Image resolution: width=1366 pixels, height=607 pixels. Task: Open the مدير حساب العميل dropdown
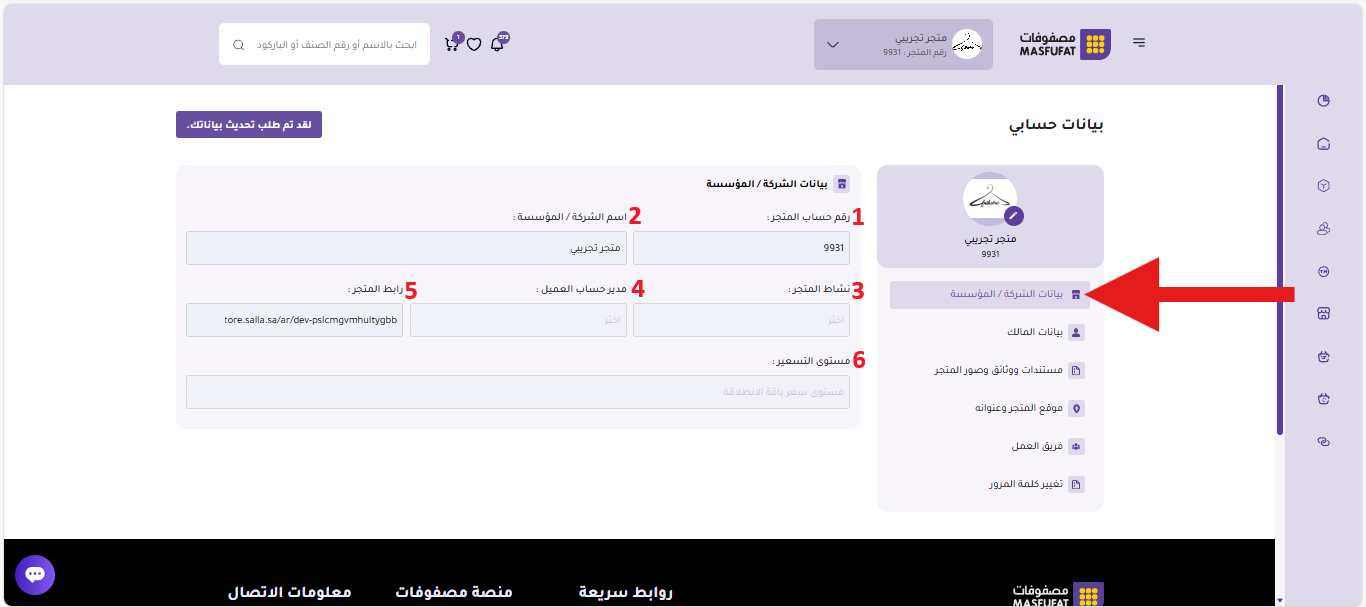point(518,320)
